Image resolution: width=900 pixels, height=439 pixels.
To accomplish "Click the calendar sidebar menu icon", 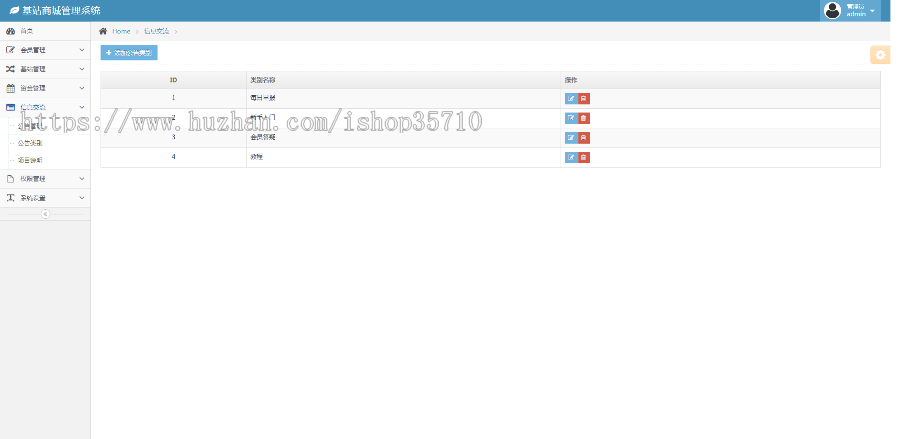I will tap(10, 88).
